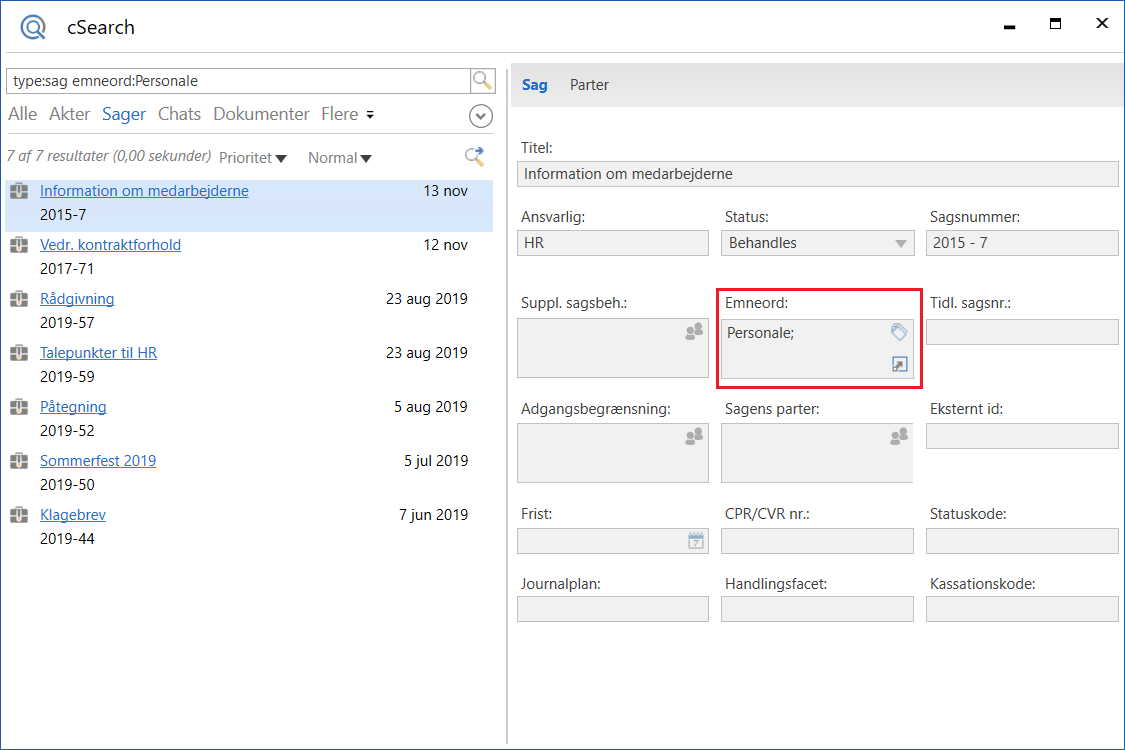1125x750 pixels.
Task: Select the Dokumenter filter tab
Action: 261,115
